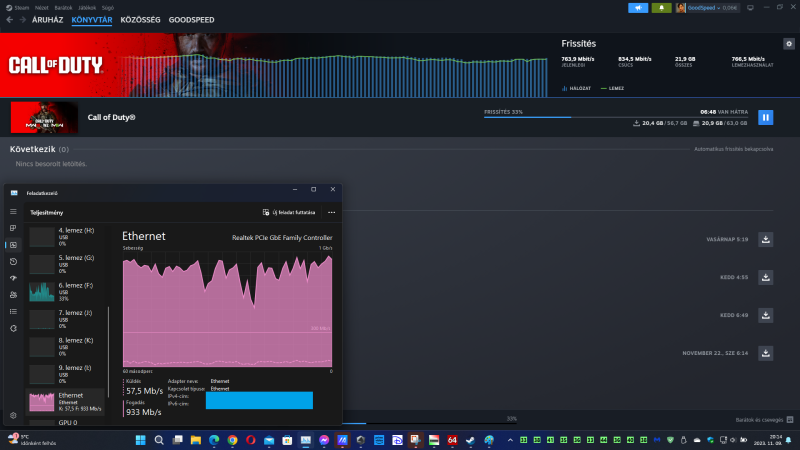This screenshot has height=450, width=800.
Task: Open Barátok és csevegés friends chat
Action: [x=764, y=420]
